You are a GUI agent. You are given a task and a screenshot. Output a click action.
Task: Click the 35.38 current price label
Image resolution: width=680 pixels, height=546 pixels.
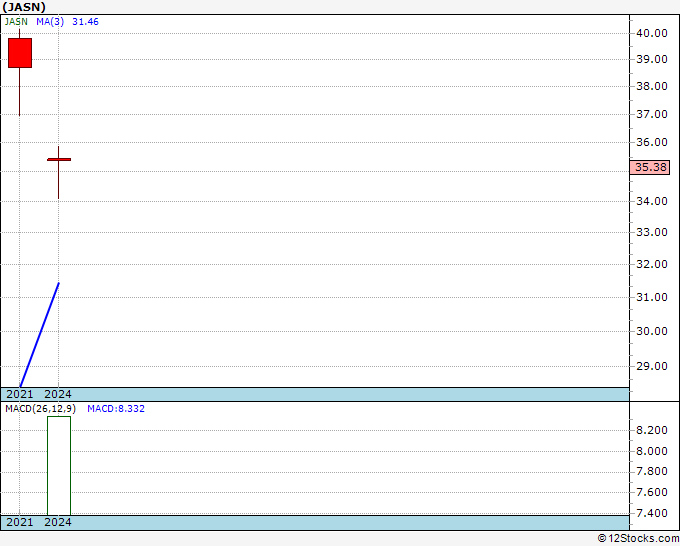click(650, 167)
